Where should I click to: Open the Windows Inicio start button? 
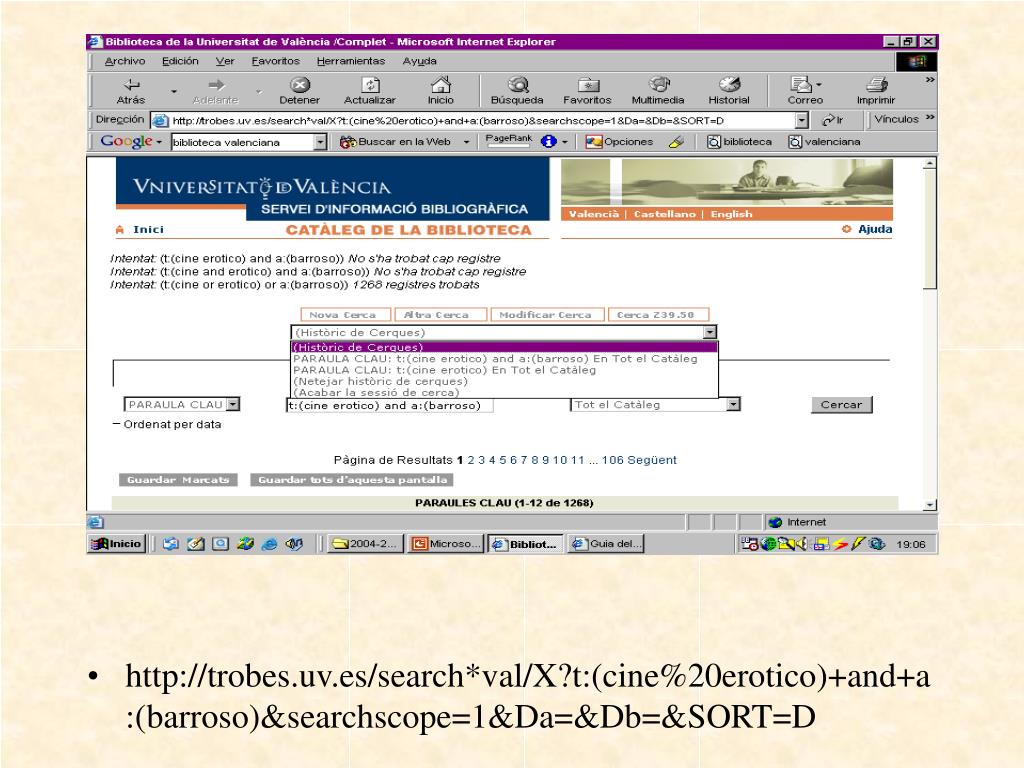point(116,544)
